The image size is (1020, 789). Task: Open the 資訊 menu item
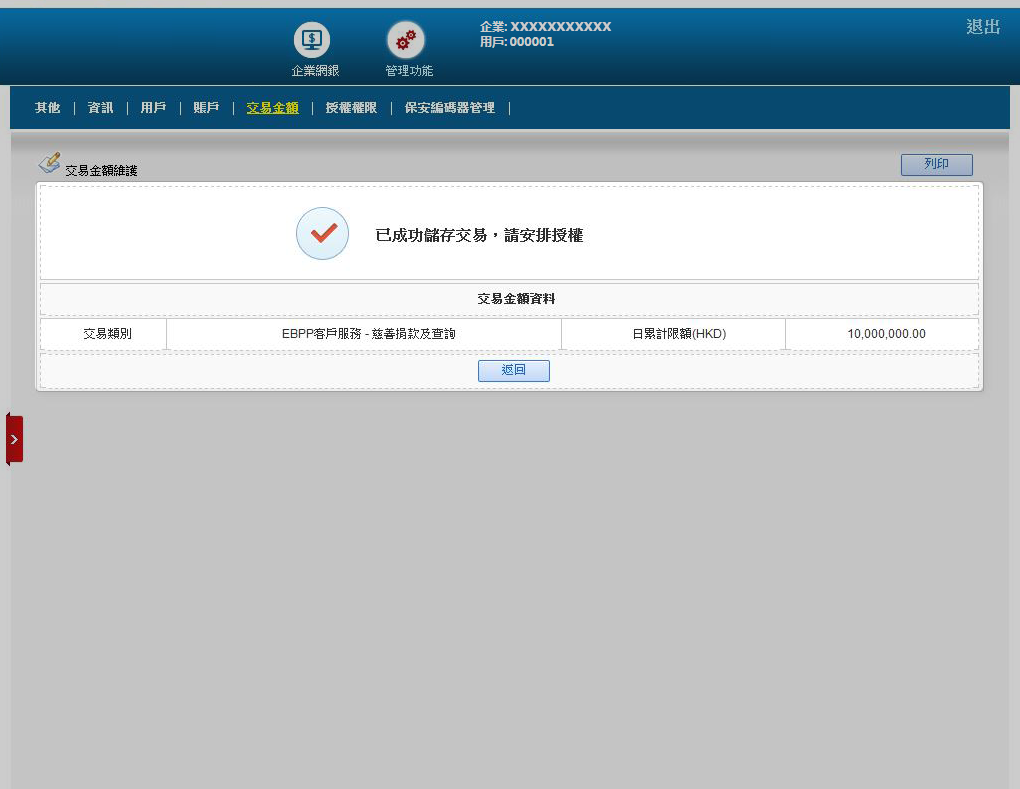tap(100, 108)
